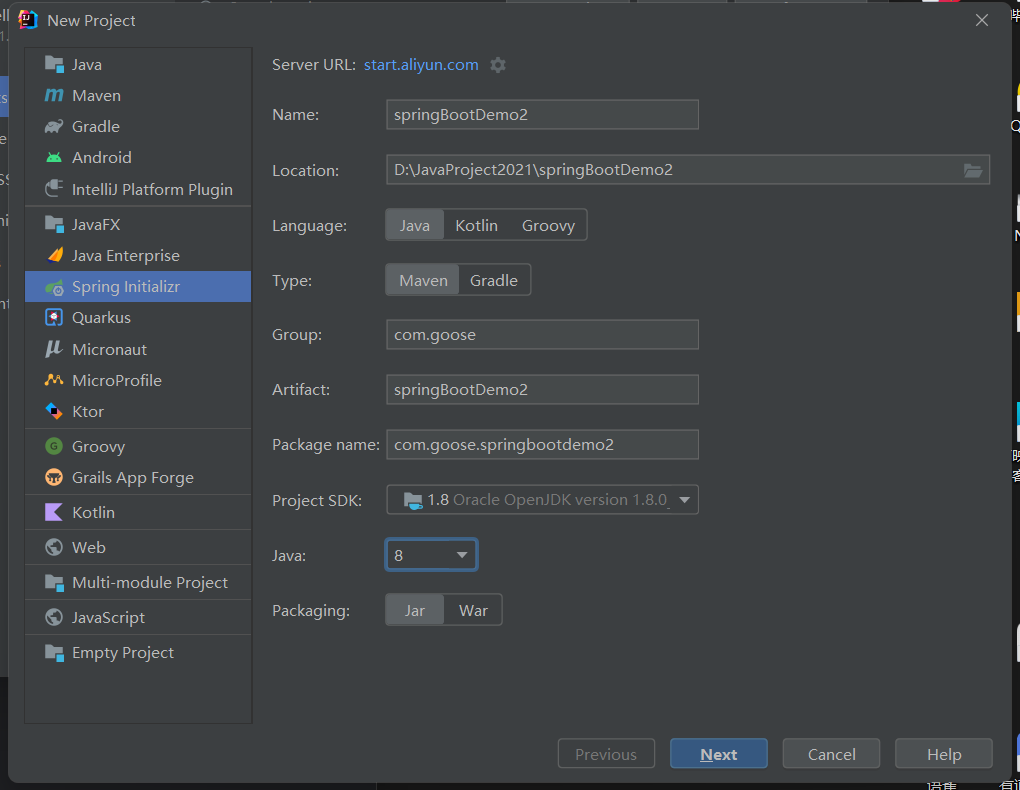The height and width of the screenshot is (790, 1020).
Task: Click the JavaScript globe icon
Action: tap(54, 618)
